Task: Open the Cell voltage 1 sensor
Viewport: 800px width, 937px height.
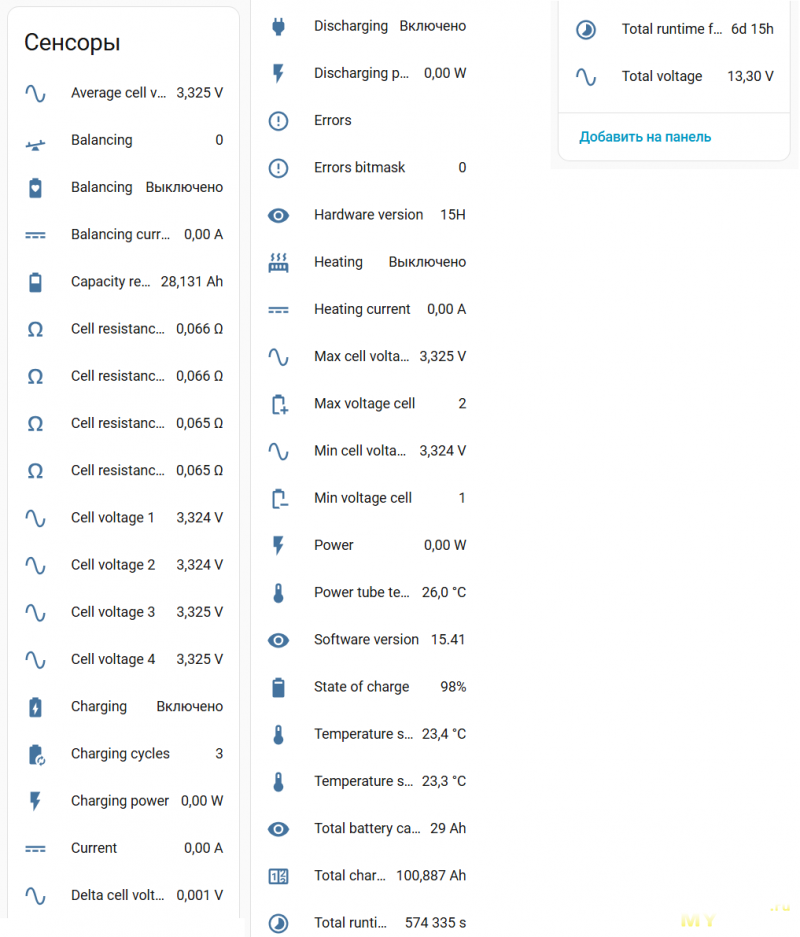Action: [x=113, y=518]
